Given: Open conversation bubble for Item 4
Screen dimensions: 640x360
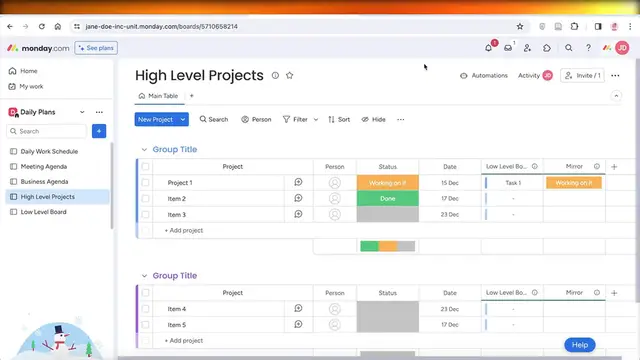Looking at the screenshot, I should (298, 308).
